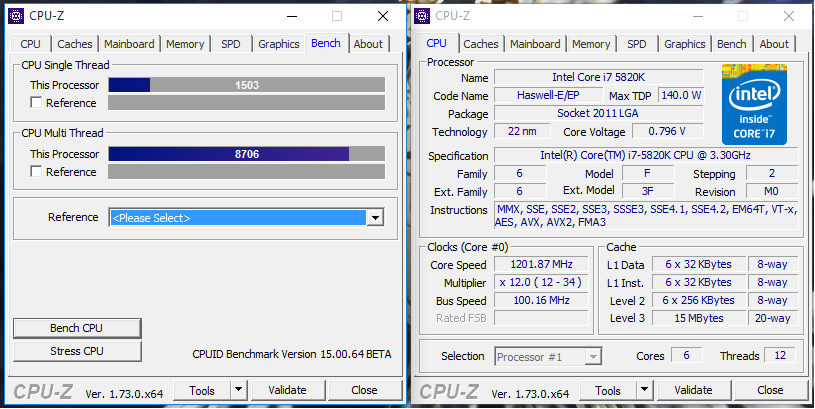Close the Bench window using title bar X
This screenshot has width=815, height=409.
pyautogui.click(x=383, y=16)
